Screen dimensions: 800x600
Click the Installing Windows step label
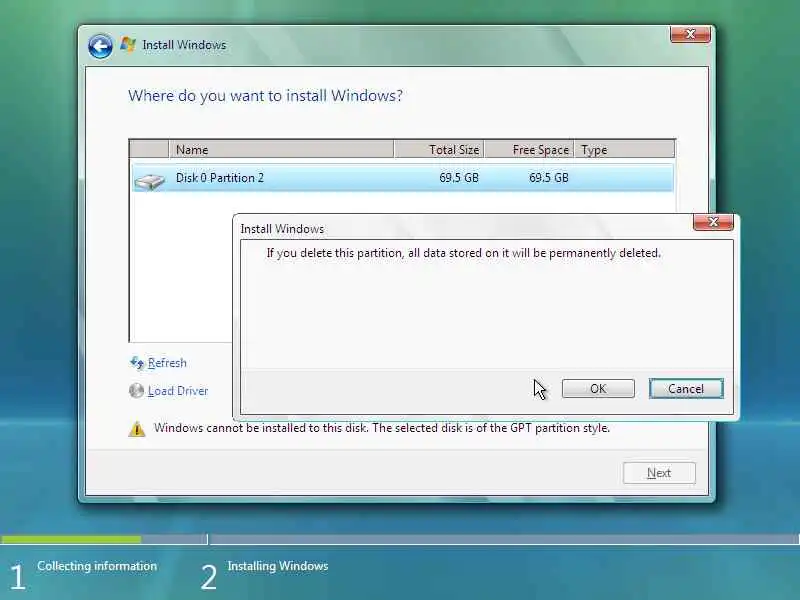tap(278, 566)
